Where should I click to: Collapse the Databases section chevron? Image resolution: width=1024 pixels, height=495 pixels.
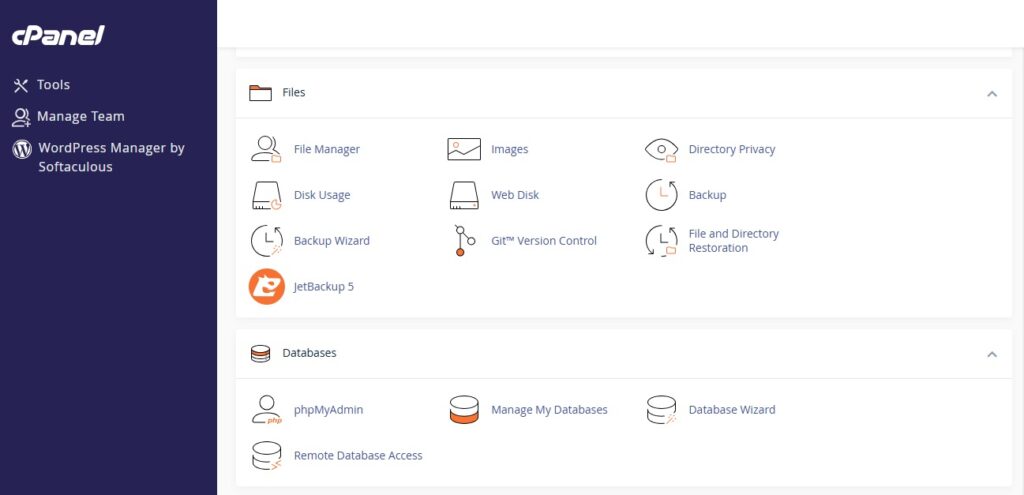(x=992, y=354)
